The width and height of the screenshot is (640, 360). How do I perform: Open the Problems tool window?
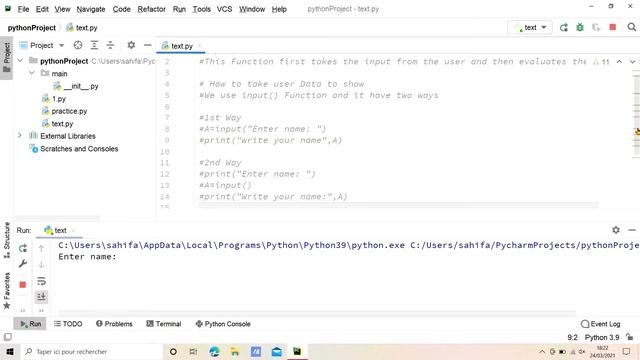(x=114, y=324)
